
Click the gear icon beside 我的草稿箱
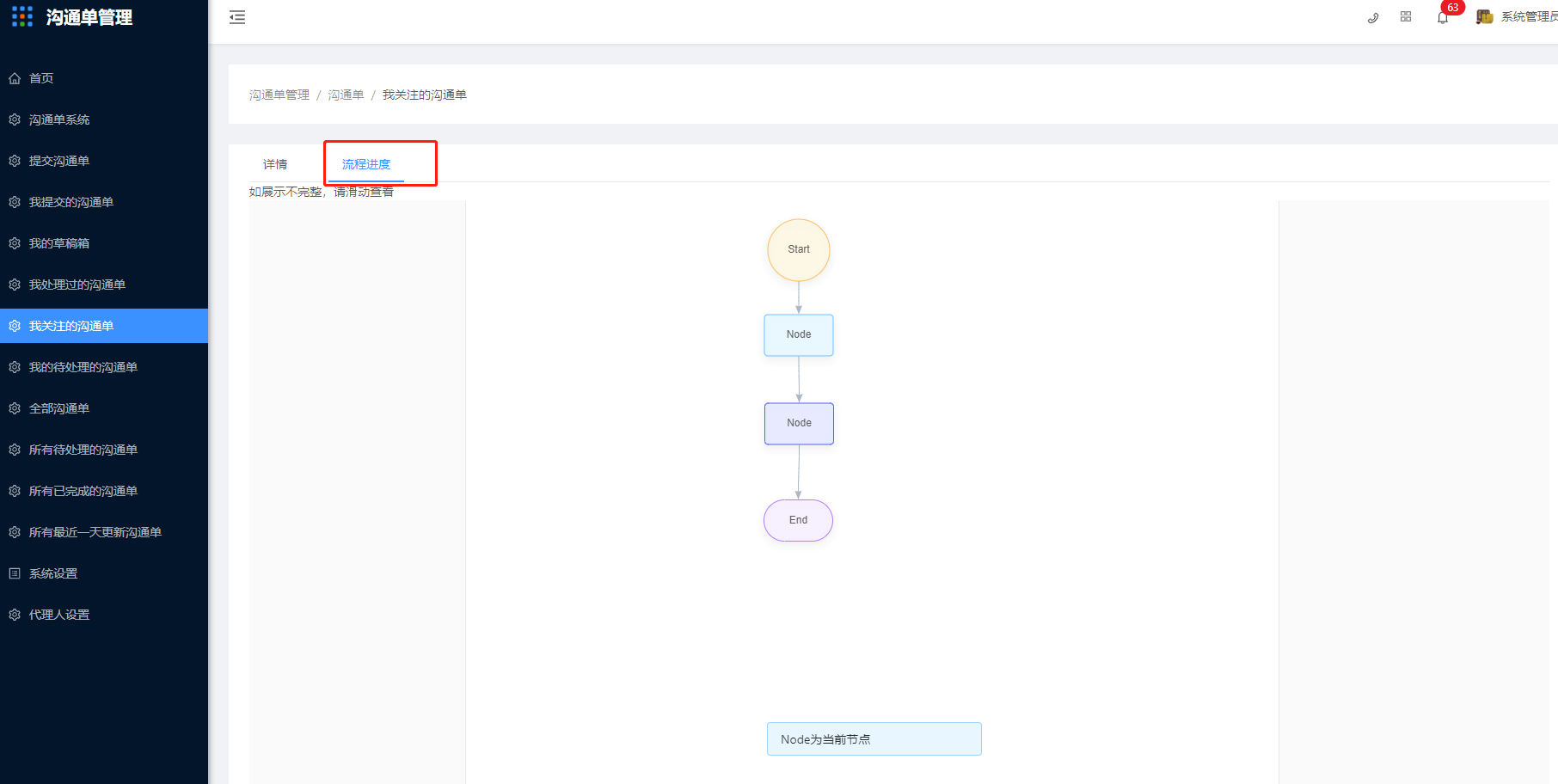pos(15,243)
